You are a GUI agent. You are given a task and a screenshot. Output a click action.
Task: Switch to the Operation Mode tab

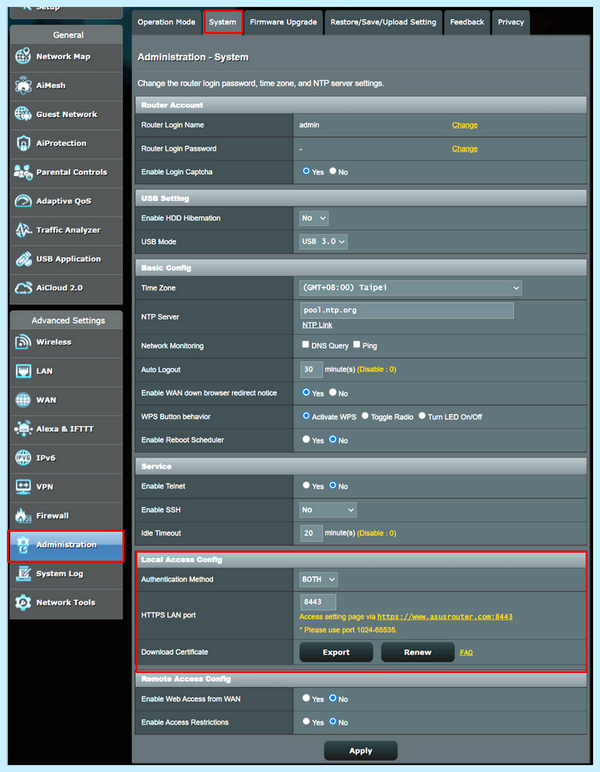(166, 22)
